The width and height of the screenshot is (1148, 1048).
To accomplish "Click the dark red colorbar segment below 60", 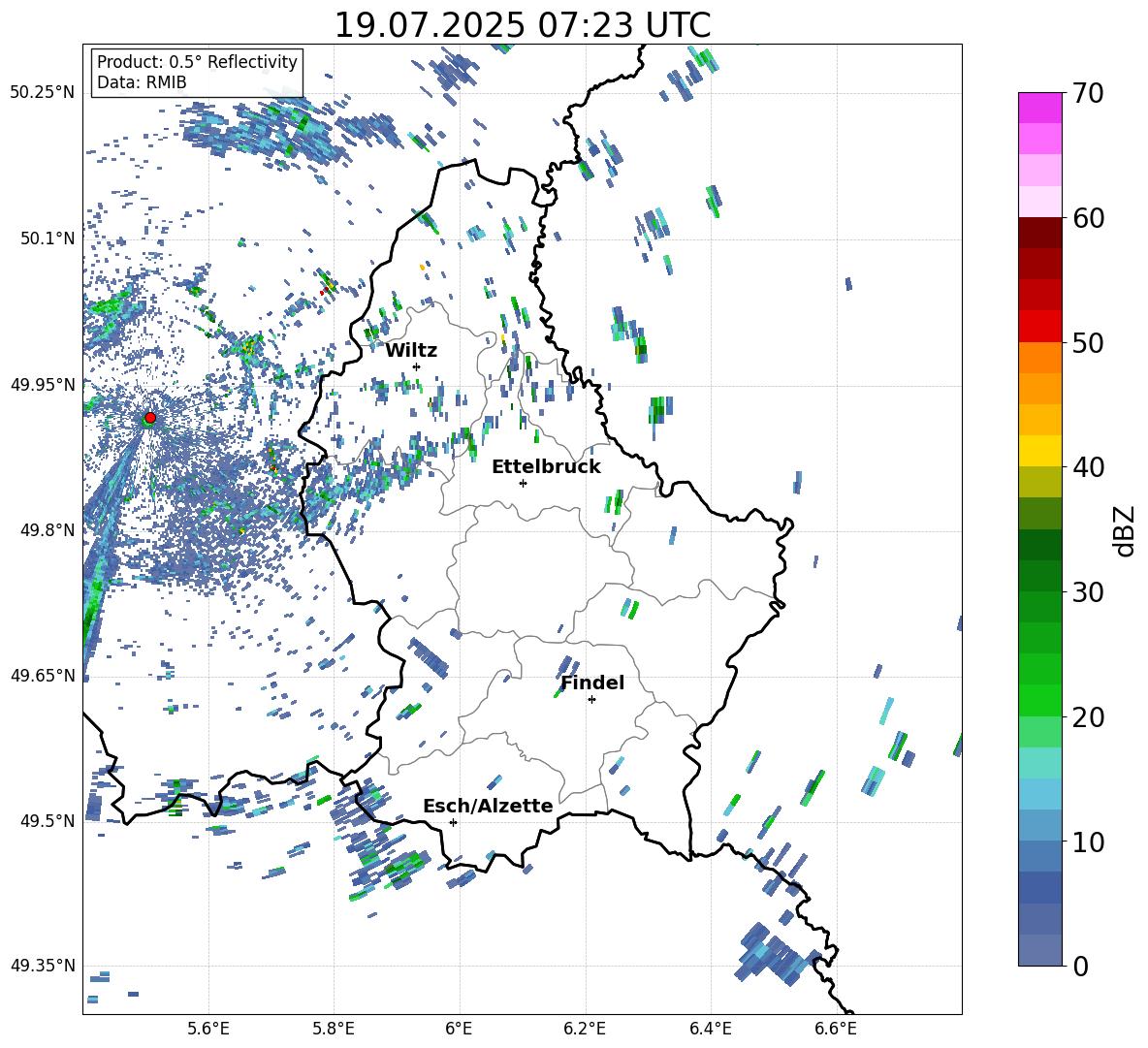I will point(1039,232).
